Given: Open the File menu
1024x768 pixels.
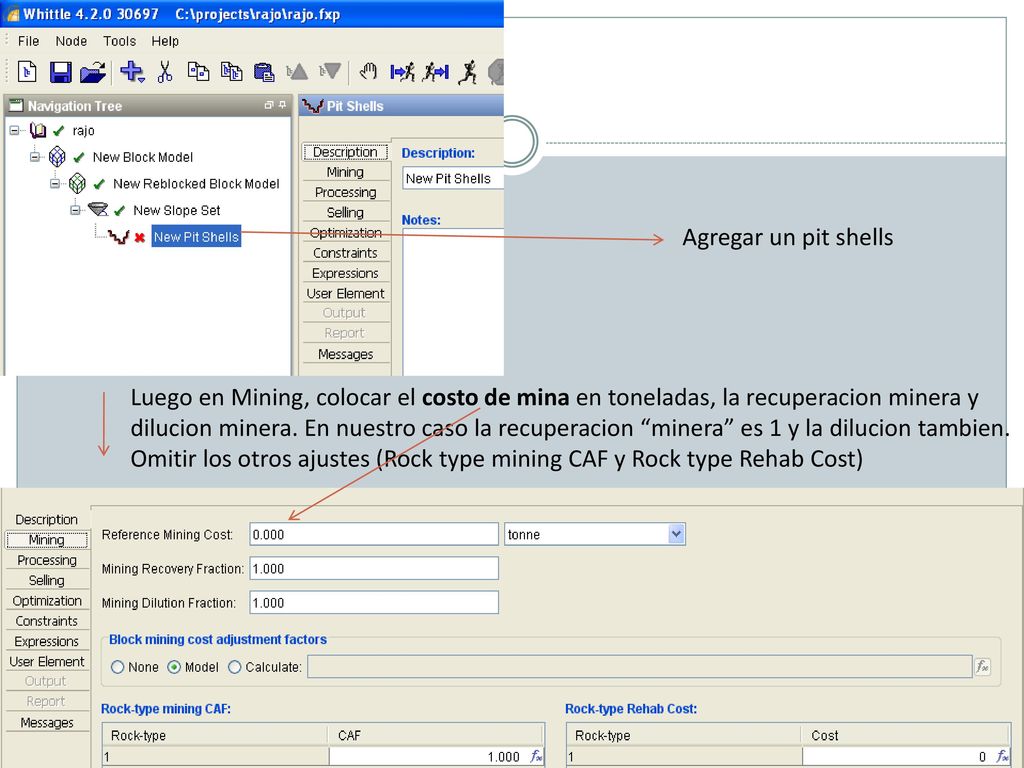Looking at the screenshot, I should point(29,41).
